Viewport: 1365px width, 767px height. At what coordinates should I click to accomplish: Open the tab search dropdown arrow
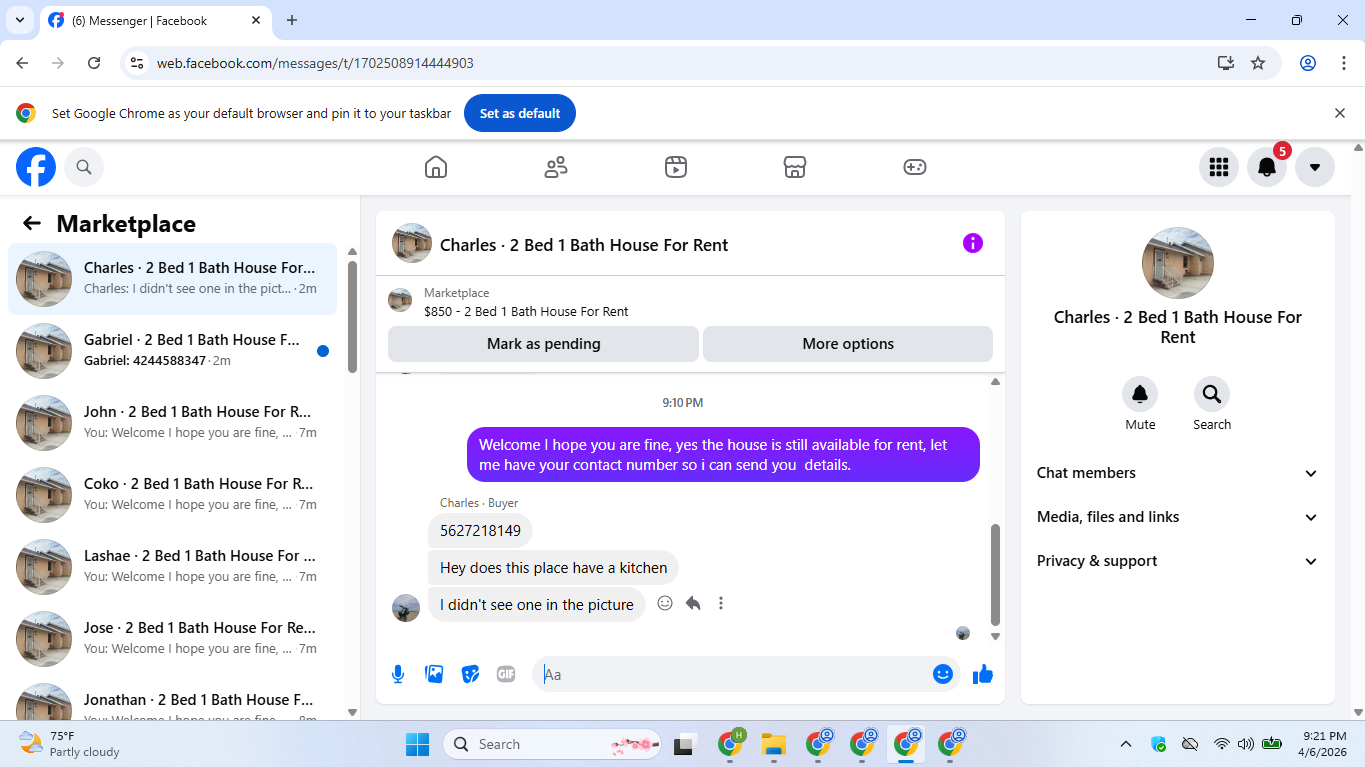tap(20, 20)
